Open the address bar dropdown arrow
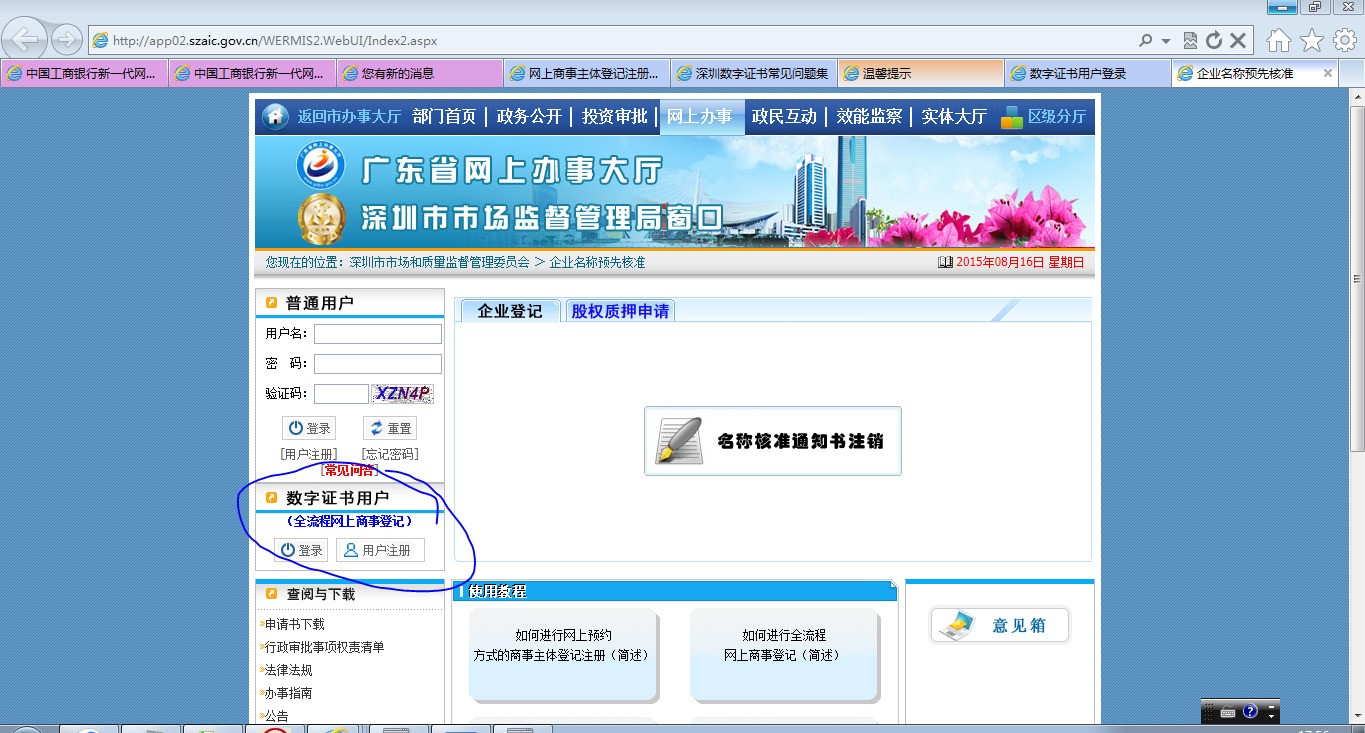Image resolution: width=1365 pixels, height=733 pixels. click(x=1166, y=41)
